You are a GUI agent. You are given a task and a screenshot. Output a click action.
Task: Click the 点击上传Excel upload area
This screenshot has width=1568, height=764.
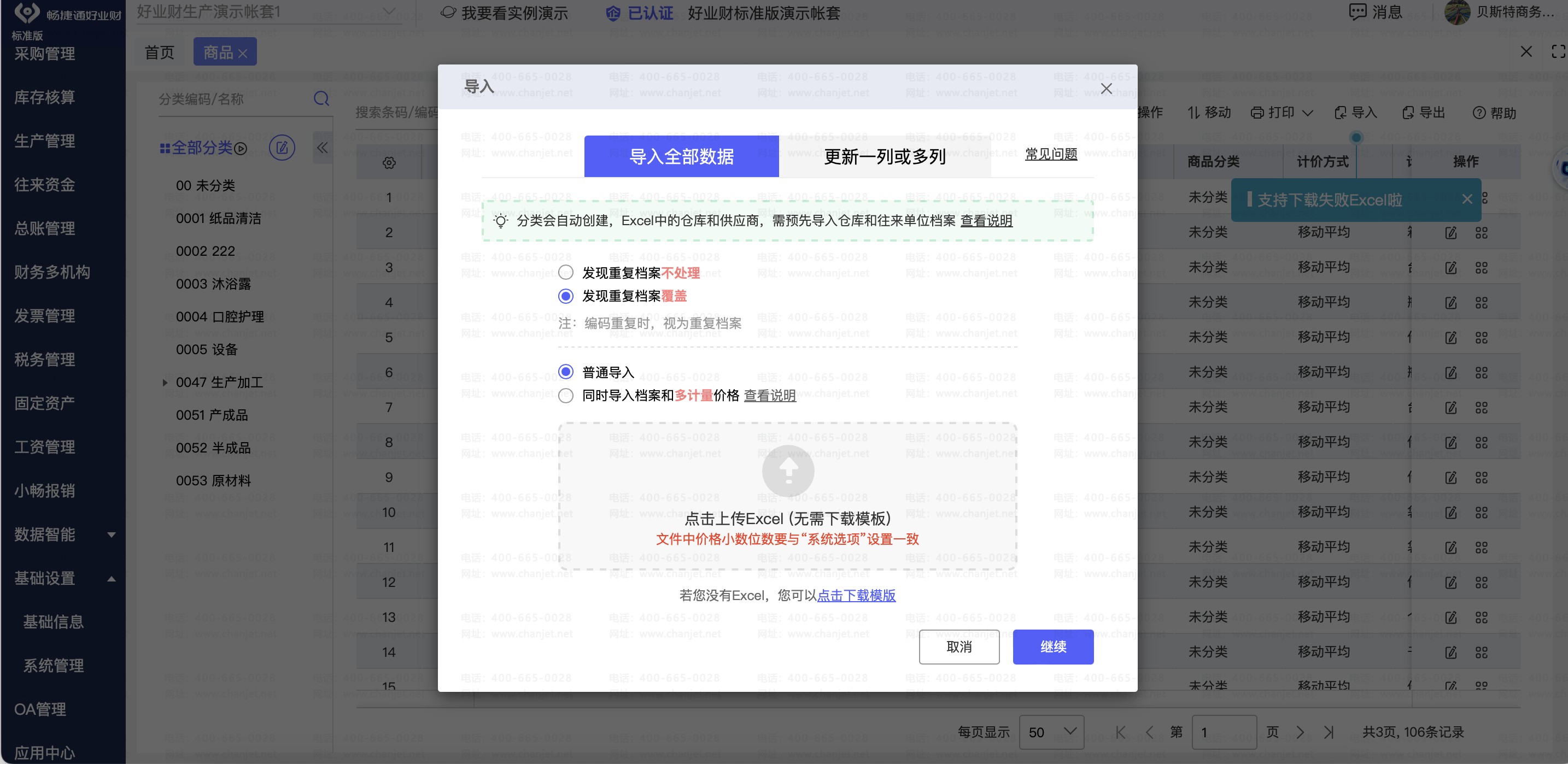coord(788,496)
